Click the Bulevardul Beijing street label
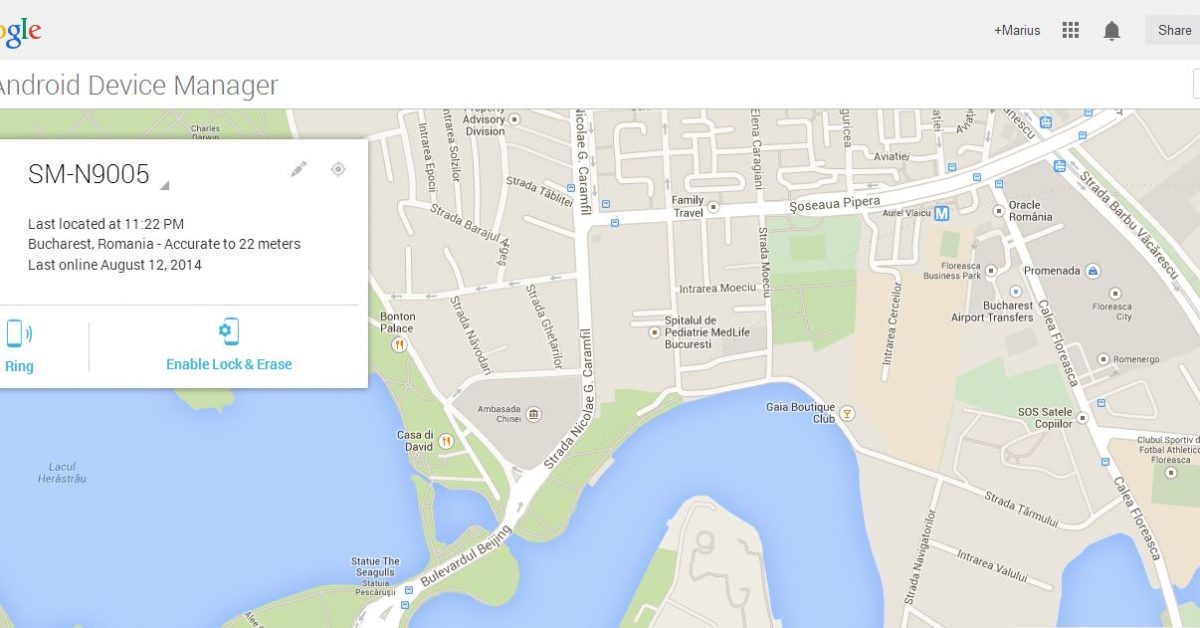The width and height of the screenshot is (1200, 628). (x=466, y=556)
